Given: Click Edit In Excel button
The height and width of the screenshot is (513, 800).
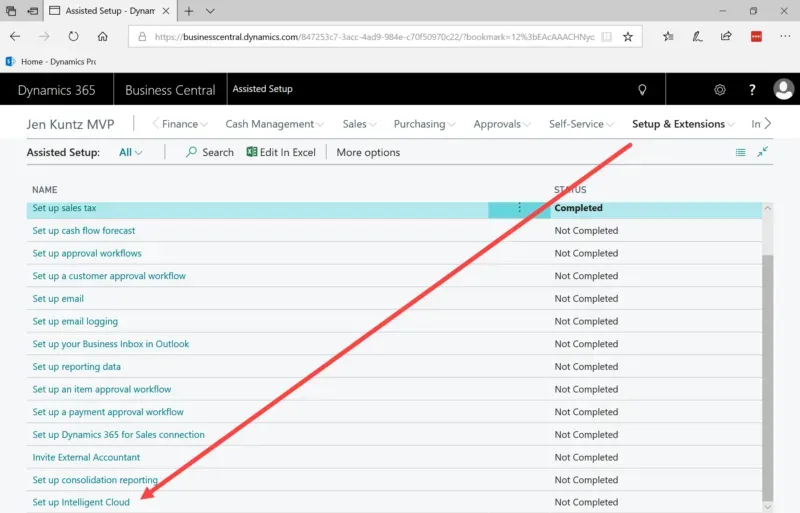Looking at the screenshot, I should [x=281, y=152].
